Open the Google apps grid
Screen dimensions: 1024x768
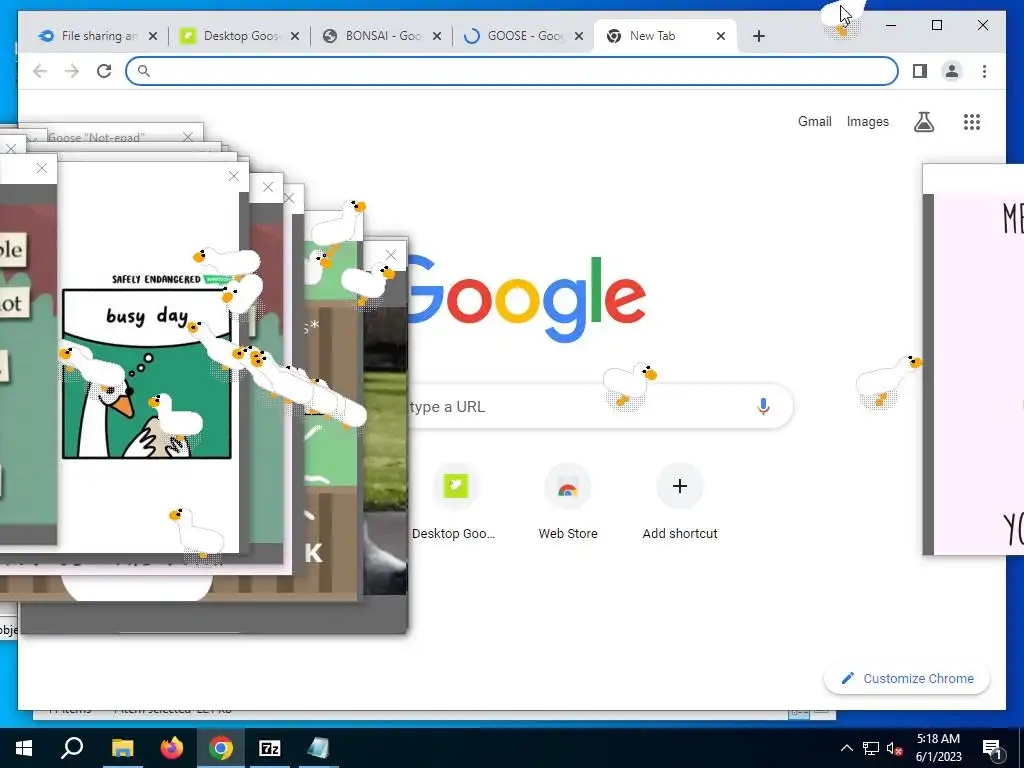coord(972,121)
